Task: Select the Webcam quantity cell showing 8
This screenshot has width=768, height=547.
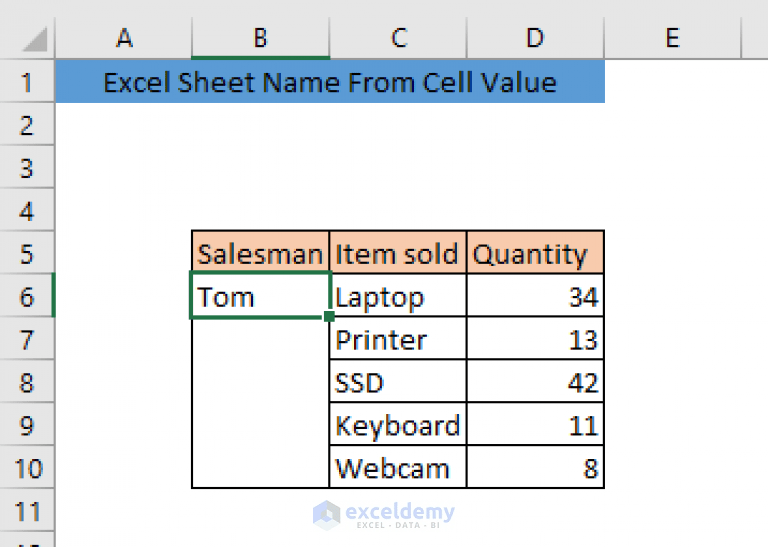Action: (535, 468)
